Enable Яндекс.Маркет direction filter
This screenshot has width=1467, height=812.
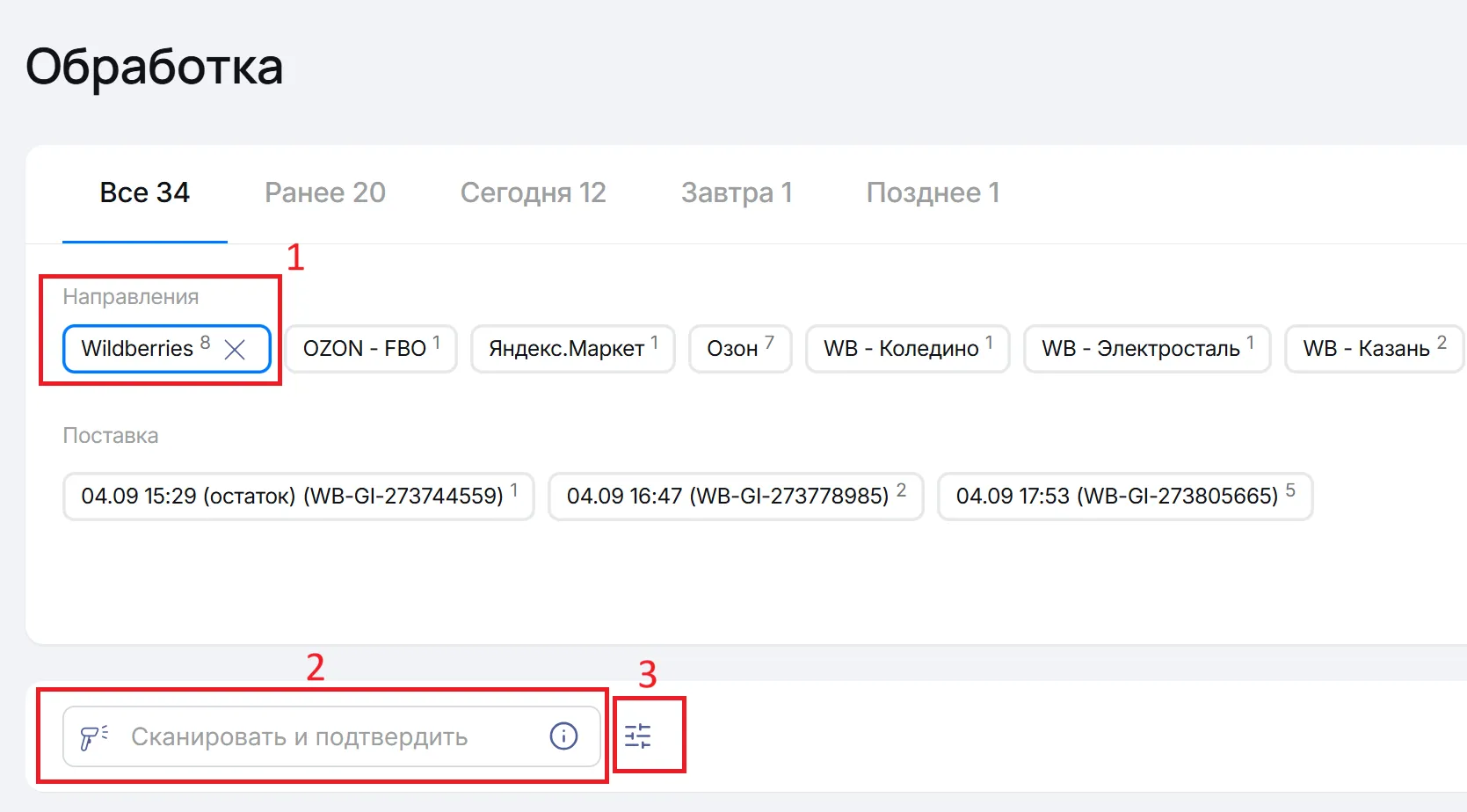[x=573, y=349]
